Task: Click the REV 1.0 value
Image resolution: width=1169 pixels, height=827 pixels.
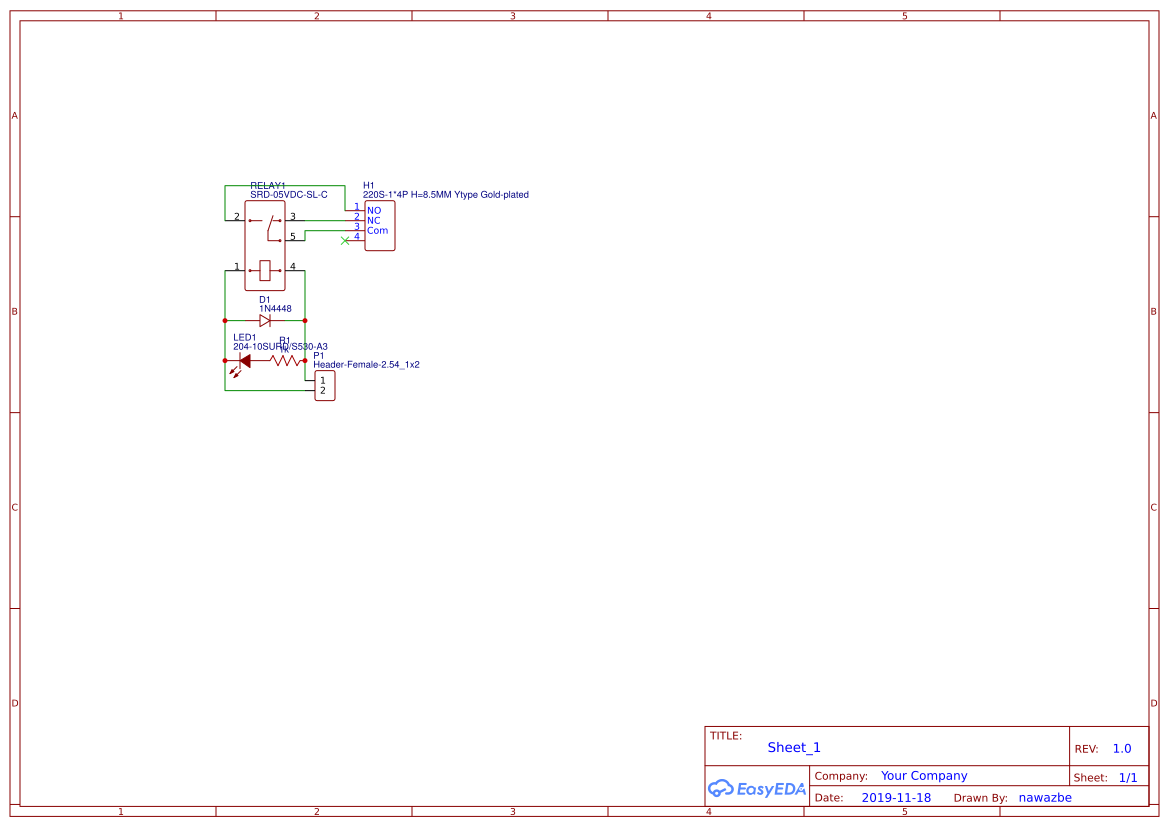Action: pyautogui.click(x=1120, y=747)
